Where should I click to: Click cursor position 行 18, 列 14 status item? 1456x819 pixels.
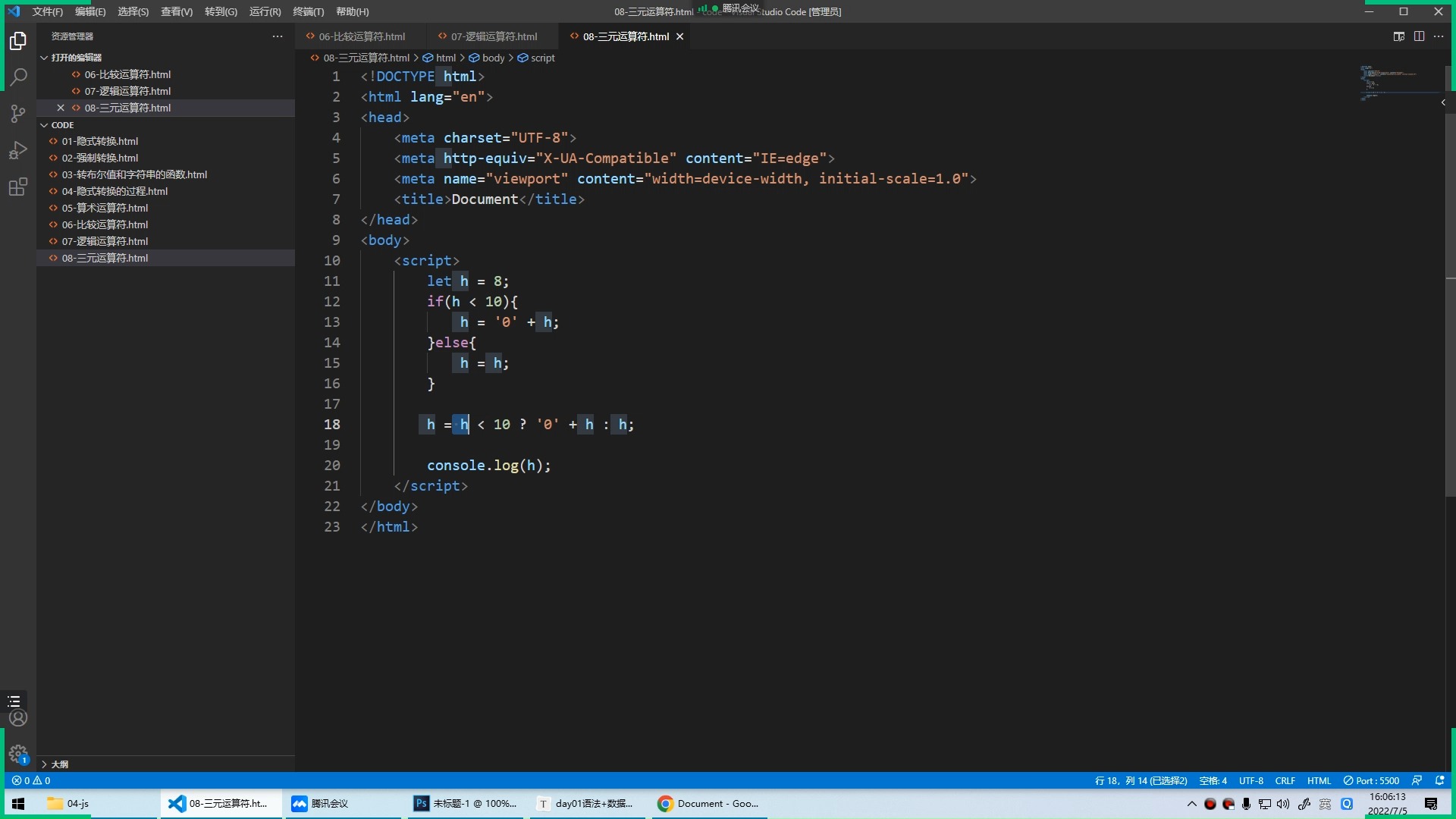1141,780
